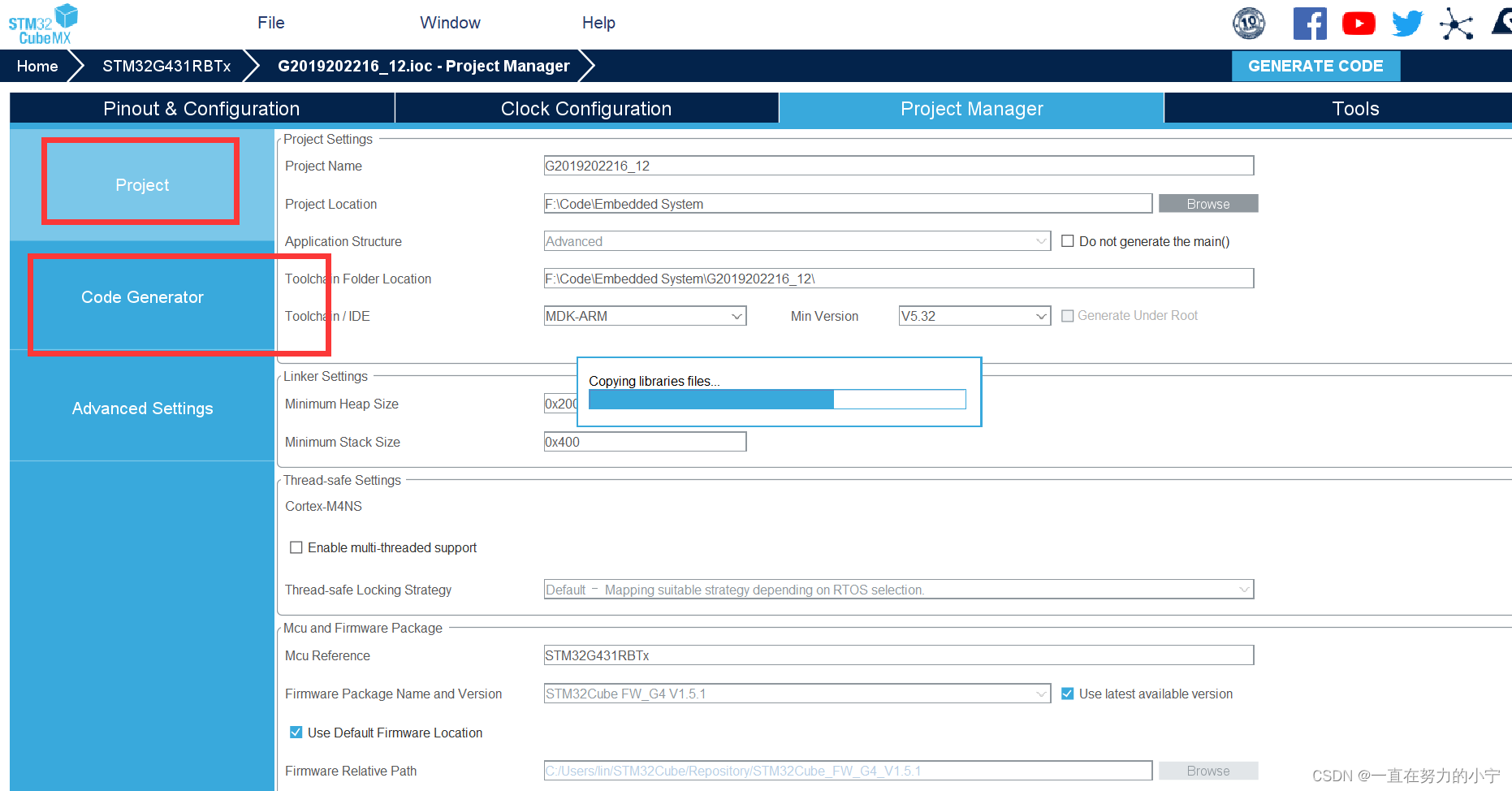Click the Project Name field
The width and height of the screenshot is (1512, 791).
point(899,166)
